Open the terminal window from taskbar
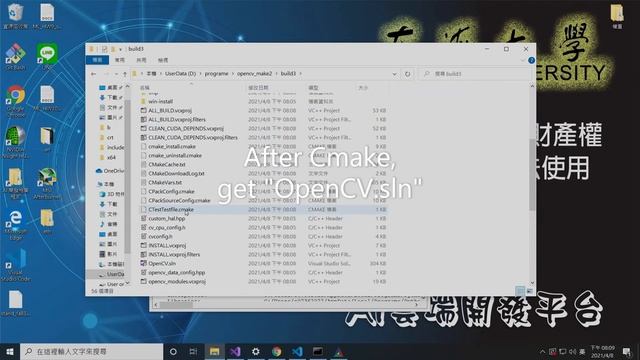This screenshot has height=360, width=640. pyautogui.click(x=318, y=351)
